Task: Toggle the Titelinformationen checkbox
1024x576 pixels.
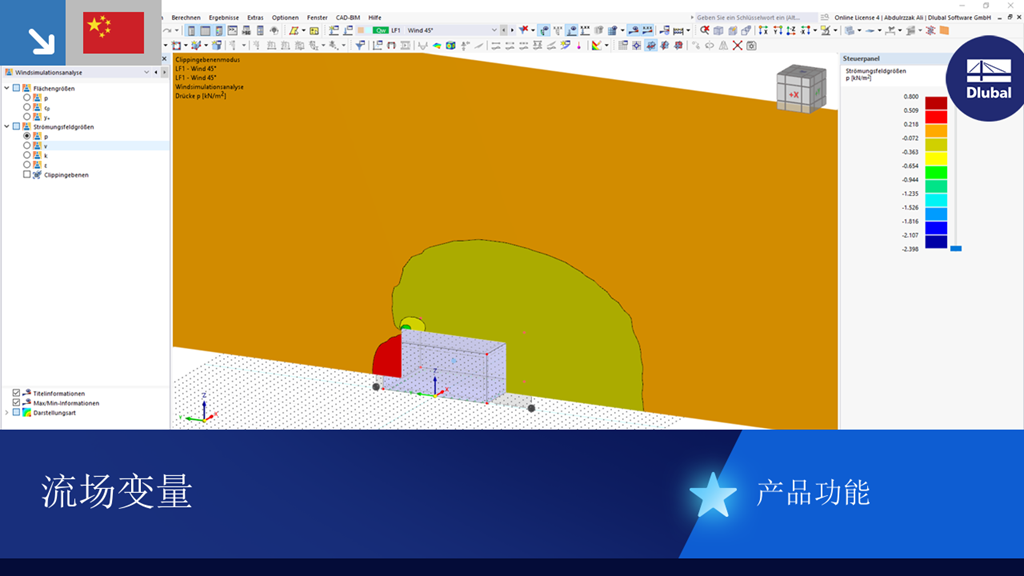Action: pyautogui.click(x=16, y=393)
